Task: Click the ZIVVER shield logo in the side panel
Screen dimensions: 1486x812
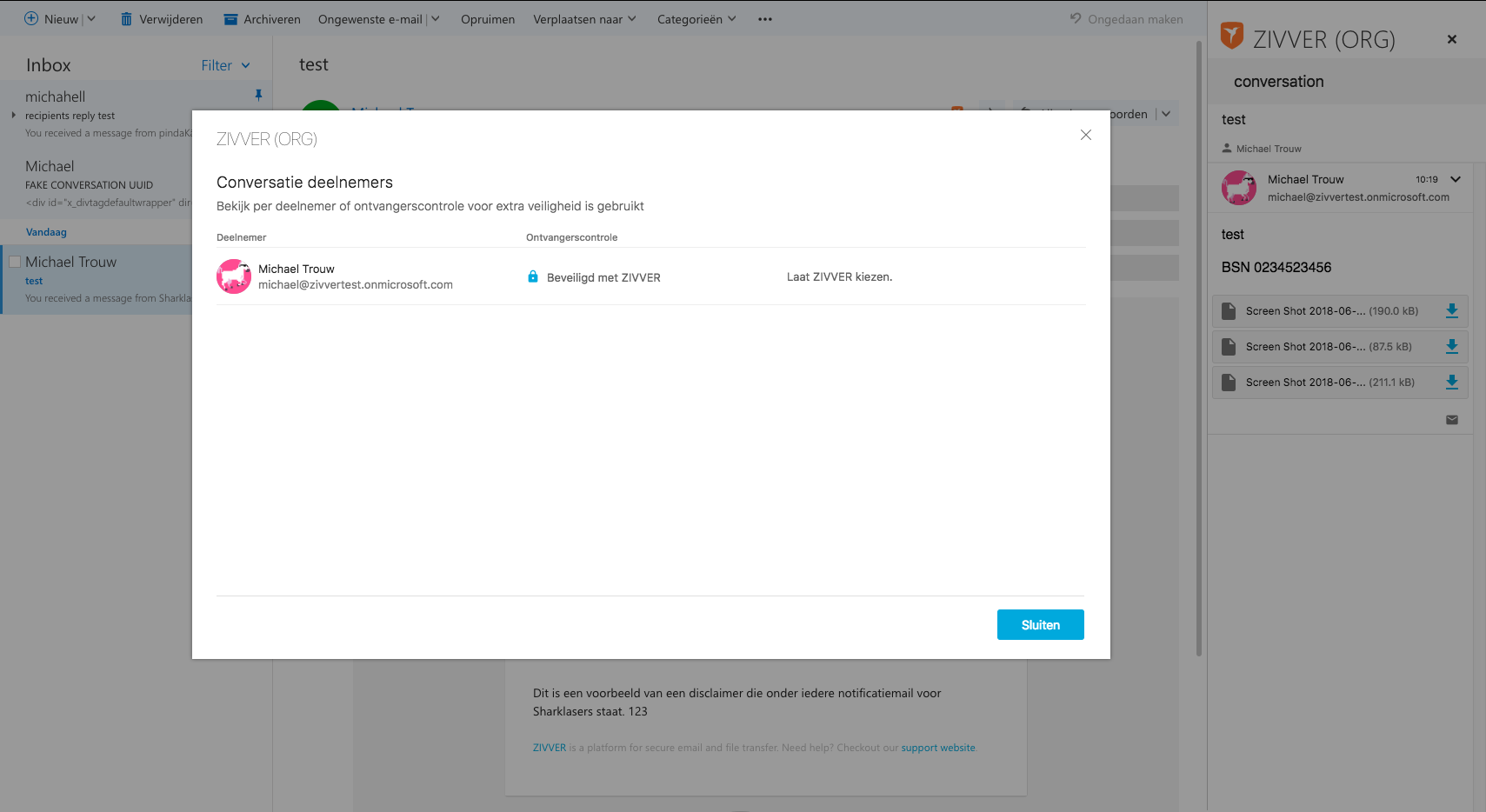Action: click(x=1231, y=36)
